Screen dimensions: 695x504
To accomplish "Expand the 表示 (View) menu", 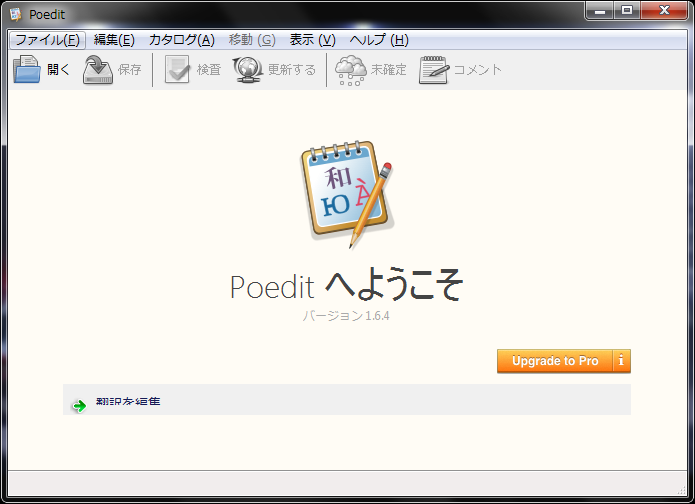I will tap(314, 40).
